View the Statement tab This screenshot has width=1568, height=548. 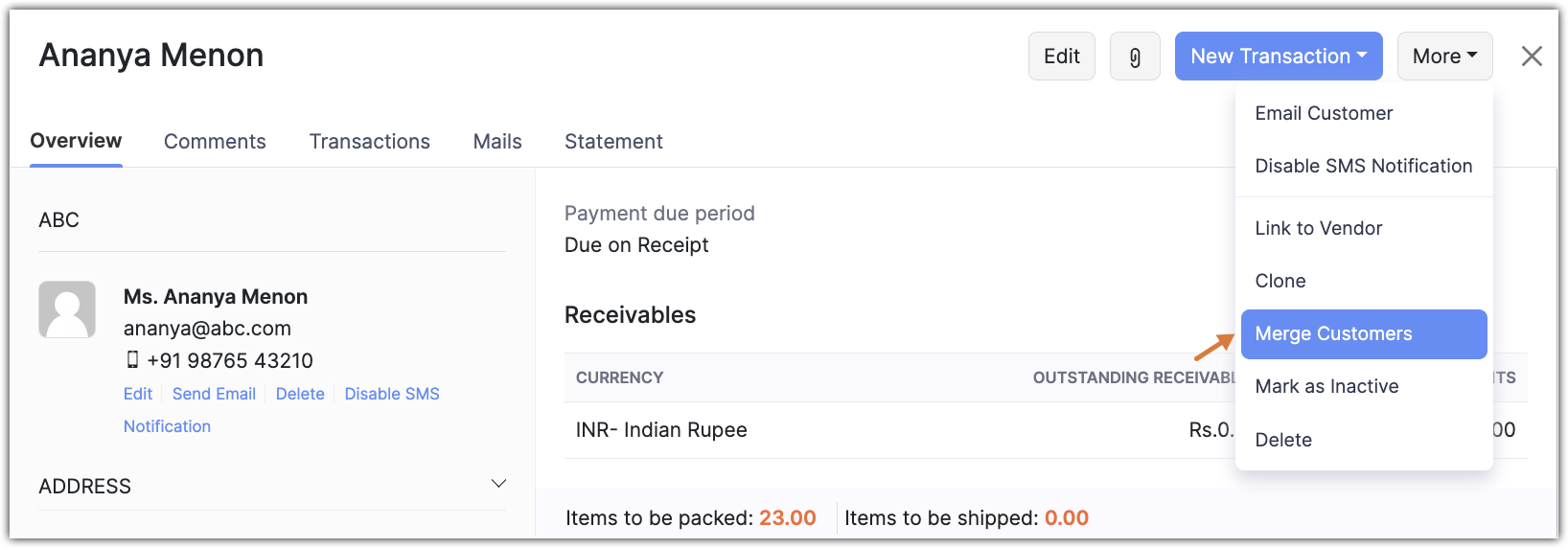click(x=613, y=142)
